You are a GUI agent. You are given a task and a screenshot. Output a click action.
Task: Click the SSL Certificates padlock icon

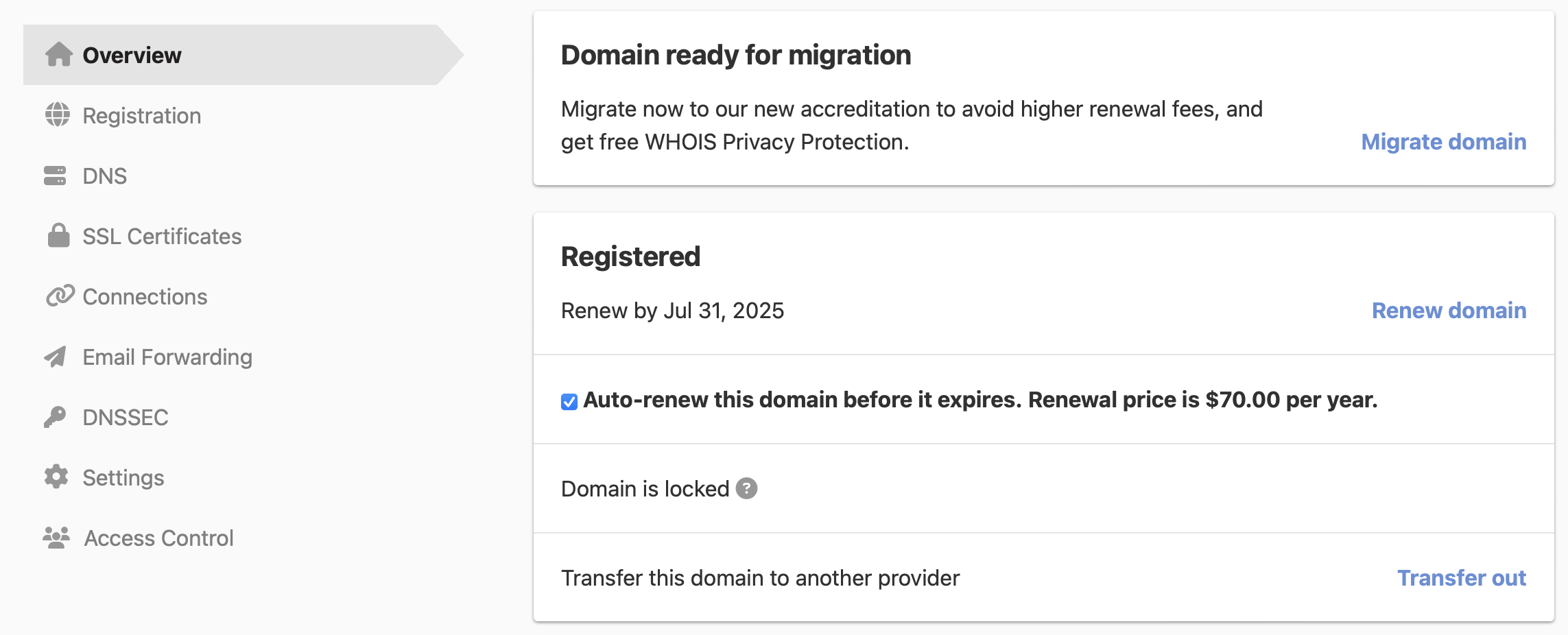coord(58,236)
